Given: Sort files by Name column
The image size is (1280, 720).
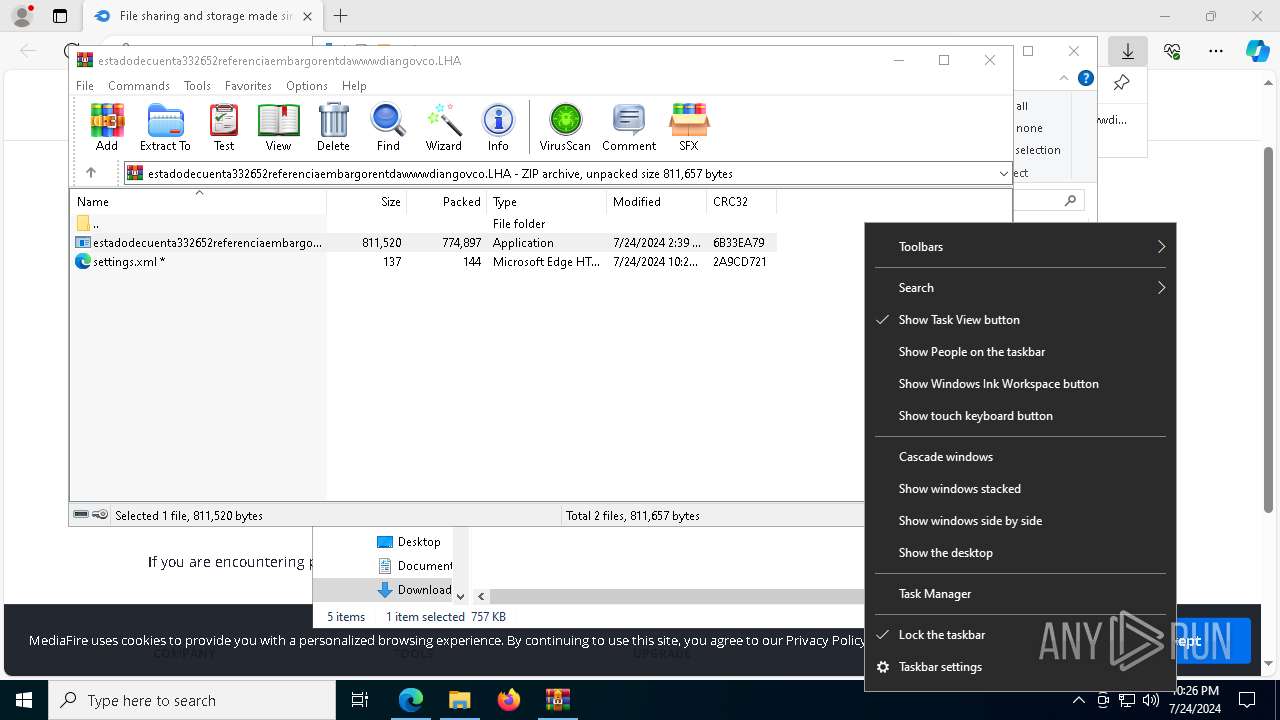Looking at the screenshot, I should click(198, 202).
